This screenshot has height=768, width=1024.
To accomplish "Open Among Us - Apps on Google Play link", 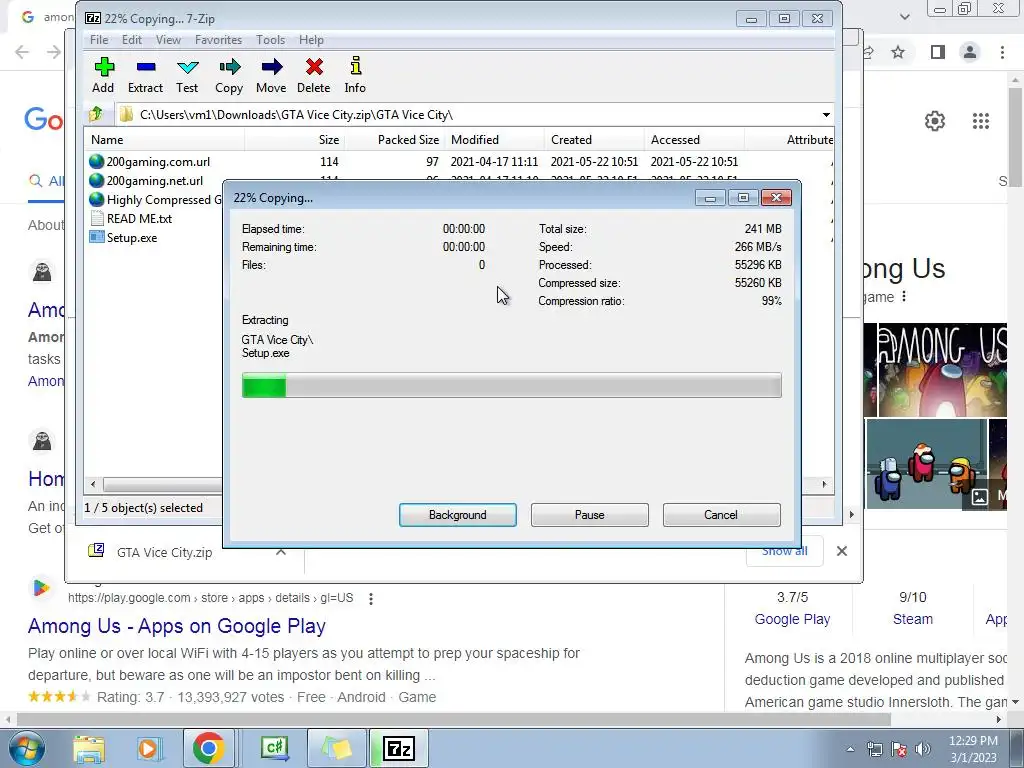I will (x=176, y=626).
